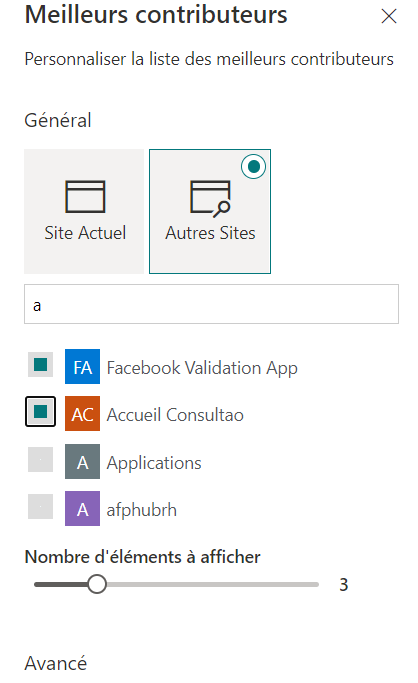Click the Nombre d'éléments slider handle
This screenshot has width=418, height=683.
(x=97, y=584)
